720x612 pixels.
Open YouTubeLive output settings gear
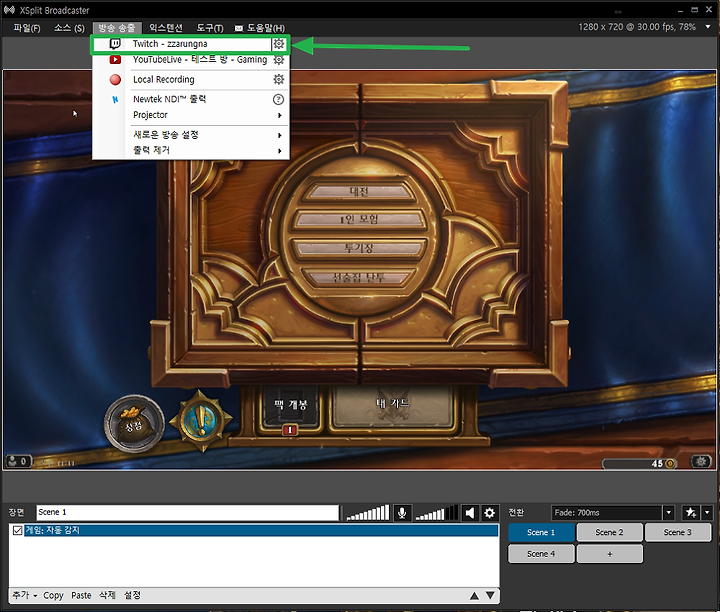point(278,60)
